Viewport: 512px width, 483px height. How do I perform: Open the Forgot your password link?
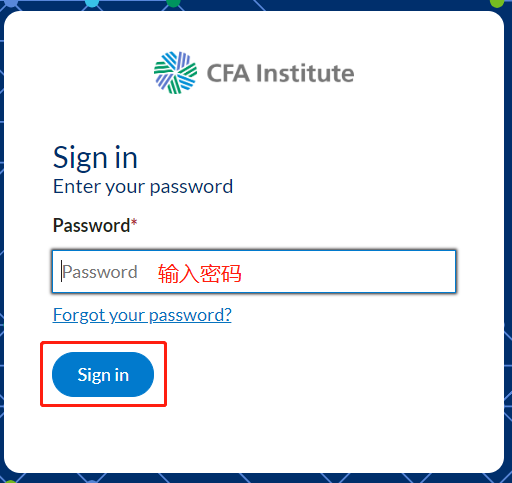(x=142, y=315)
